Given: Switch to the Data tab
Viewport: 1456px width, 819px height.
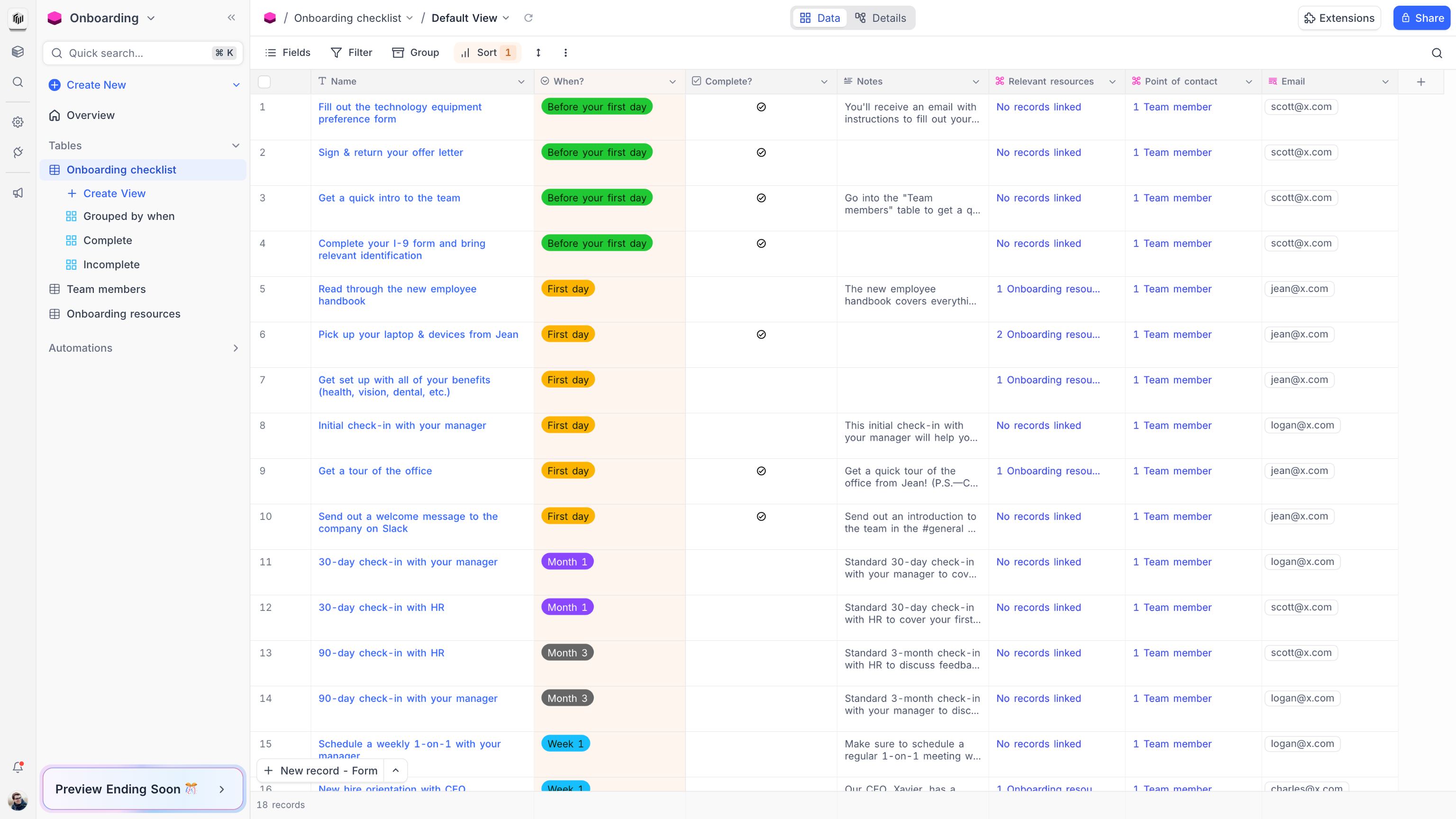Looking at the screenshot, I should pyautogui.click(x=820, y=18).
